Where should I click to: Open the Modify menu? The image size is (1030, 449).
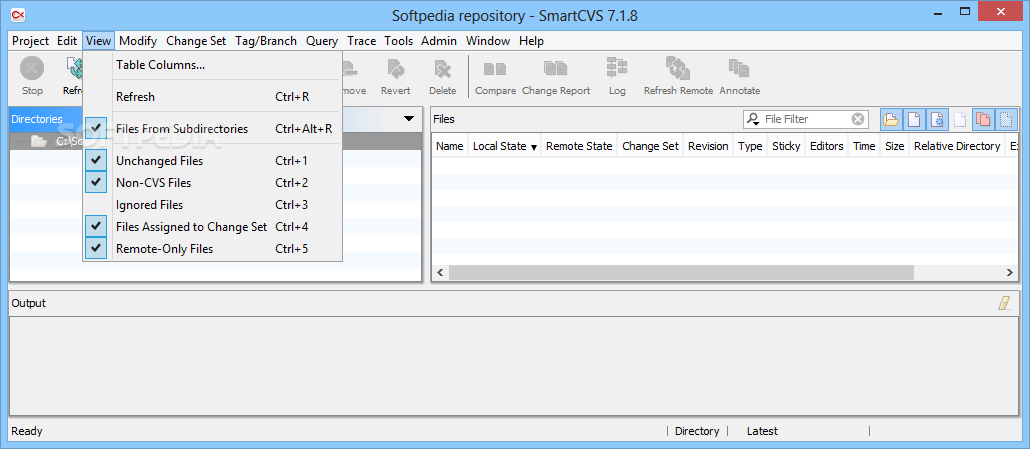pyautogui.click(x=138, y=41)
